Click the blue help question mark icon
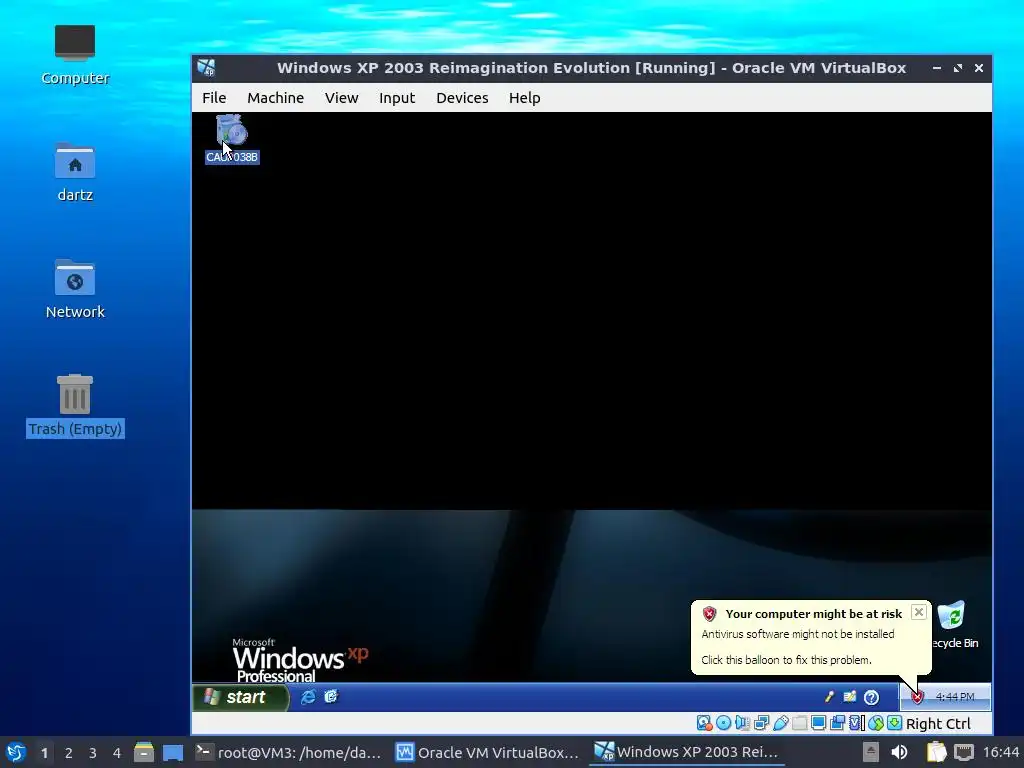Image resolution: width=1024 pixels, height=768 pixels. tap(871, 697)
